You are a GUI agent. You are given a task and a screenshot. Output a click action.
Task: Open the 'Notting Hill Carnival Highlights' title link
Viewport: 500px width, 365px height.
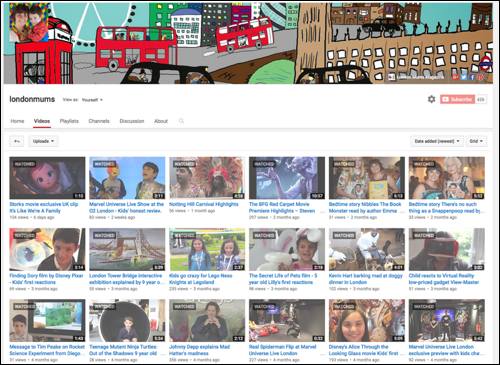[x=204, y=204]
